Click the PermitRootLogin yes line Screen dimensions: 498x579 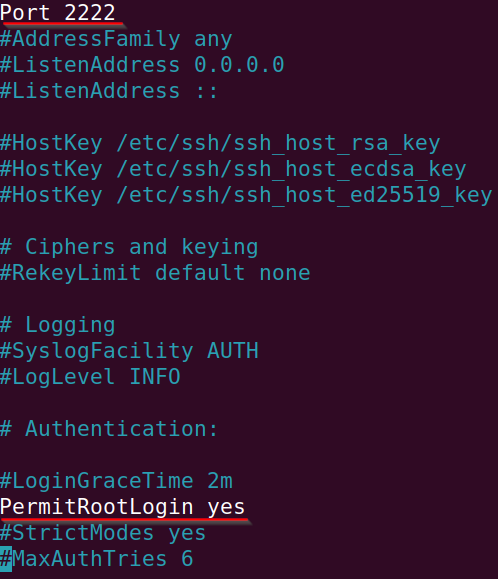(123, 507)
